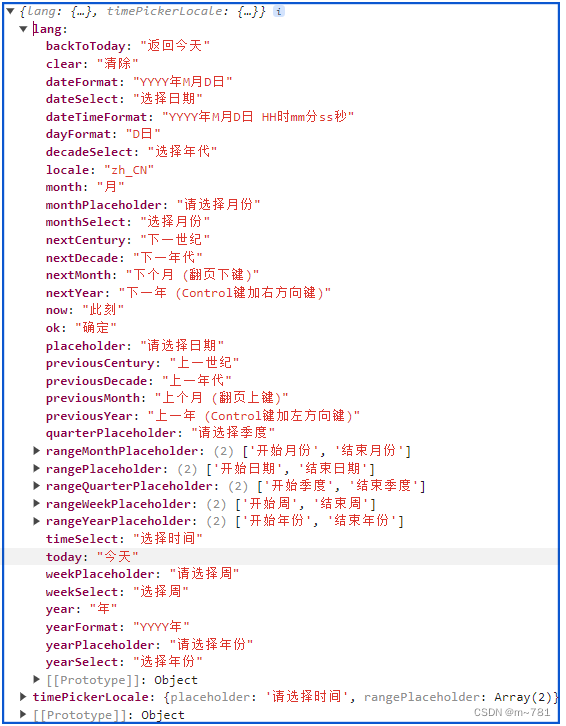Click the root object summary text
The image size is (566, 726).
[x=143, y=11]
